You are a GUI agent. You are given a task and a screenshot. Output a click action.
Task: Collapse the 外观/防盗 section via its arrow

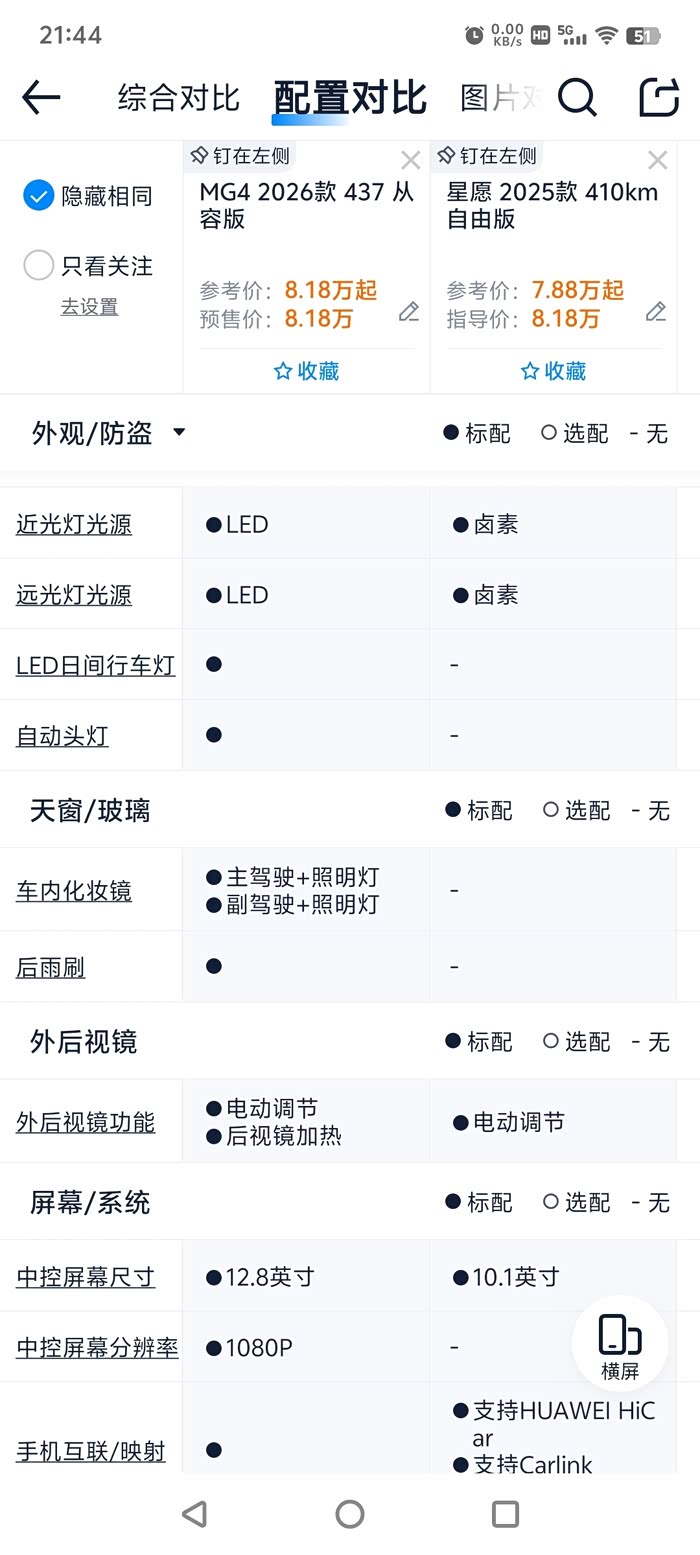pyautogui.click(x=179, y=433)
